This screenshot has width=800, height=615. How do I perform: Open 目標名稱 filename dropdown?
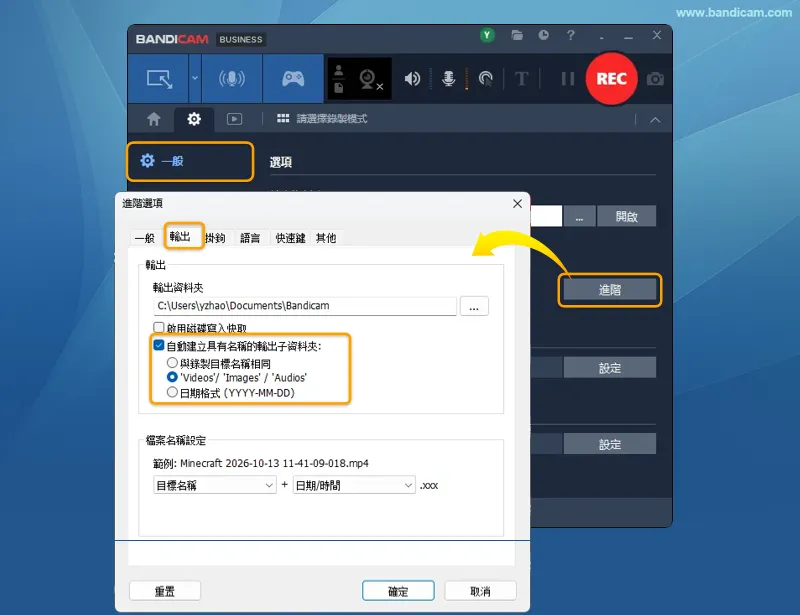(x=214, y=485)
